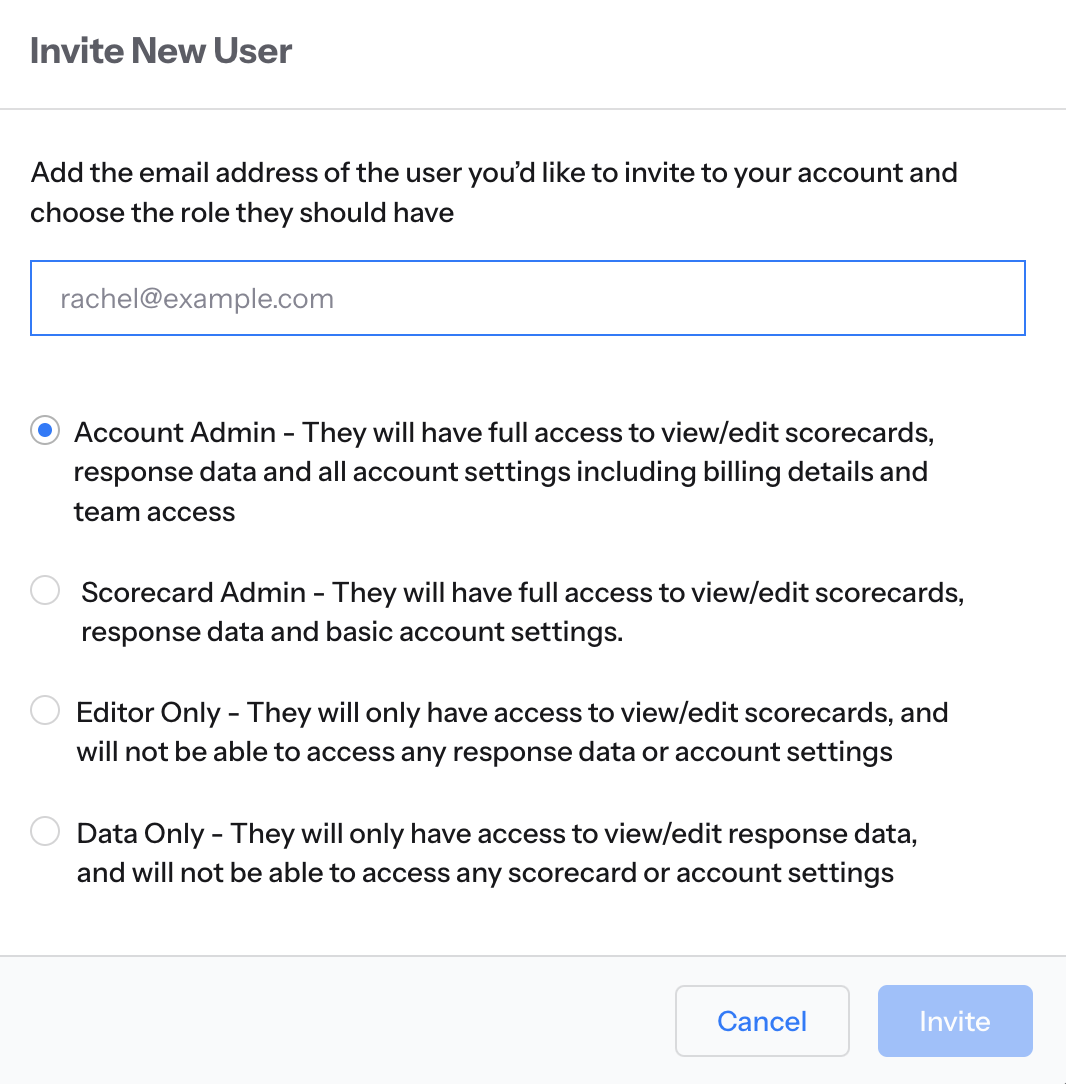Click the 'Data Only' label text

(140, 833)
